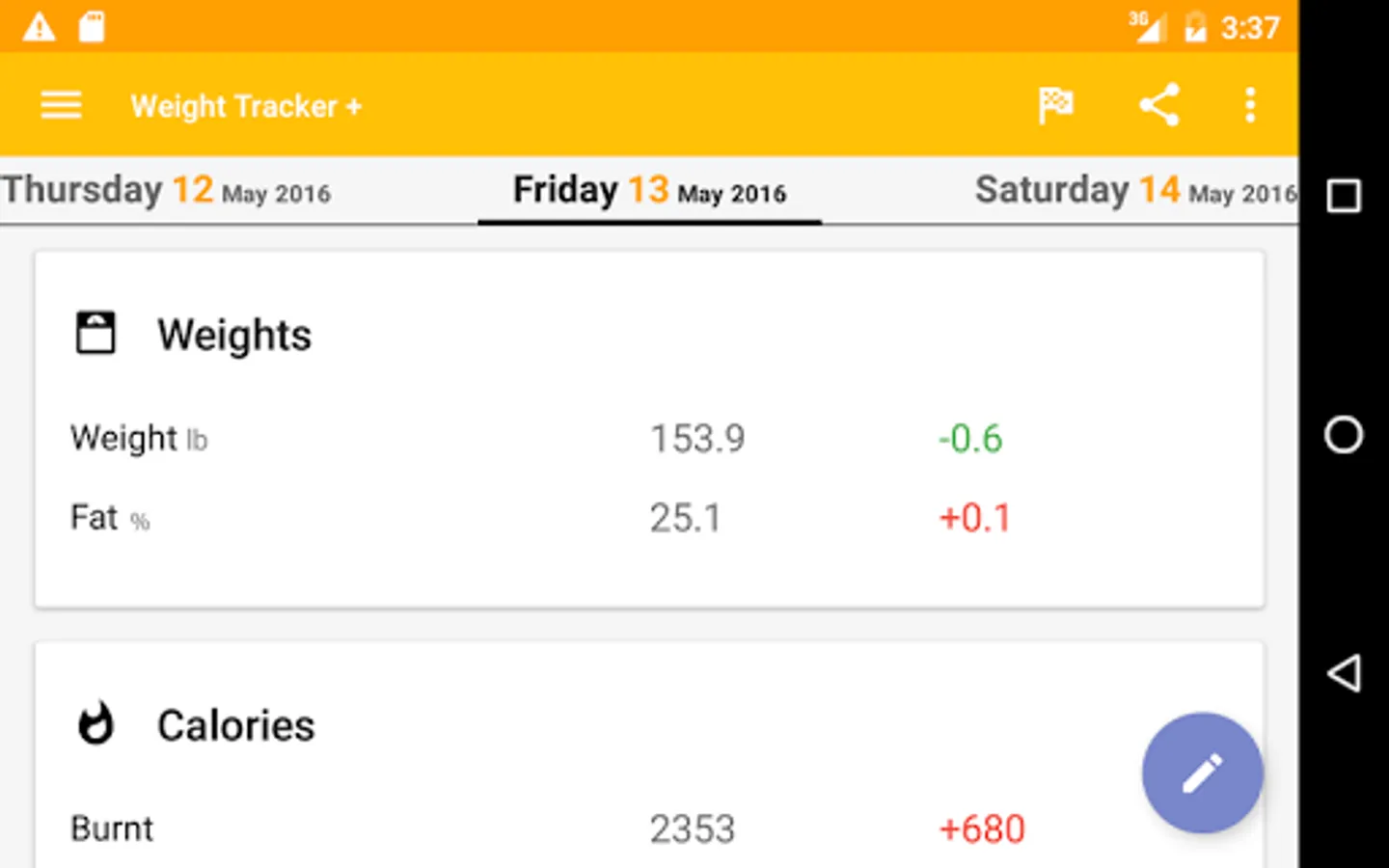Tap the SD card status icon
This screenshot has width=1389, height=868.
[92, 27]
